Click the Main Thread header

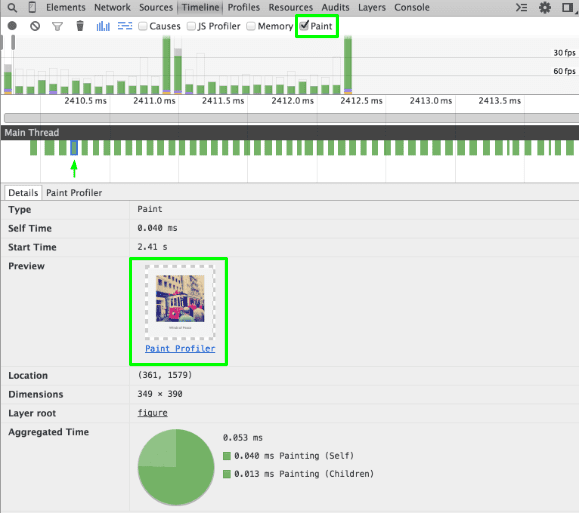coord(290,133)
